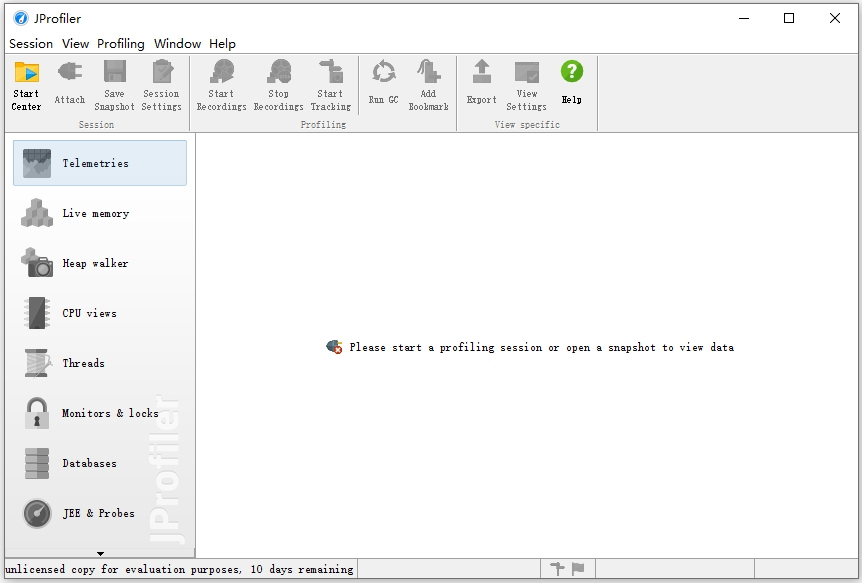
Task: Open the Start Center
Action: [x=26, y=85]
